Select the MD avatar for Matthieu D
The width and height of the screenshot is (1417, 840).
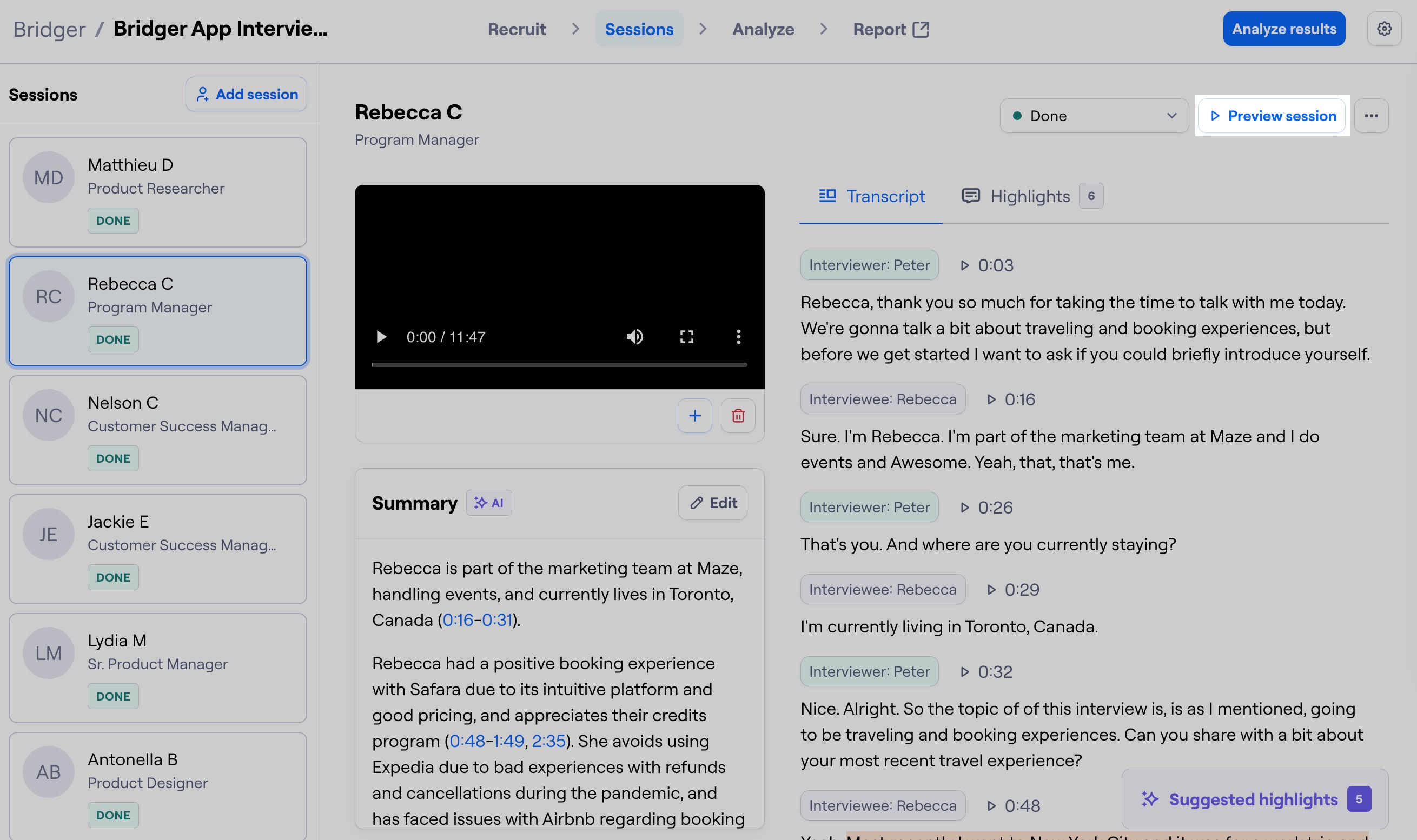[x=49, y=178]
